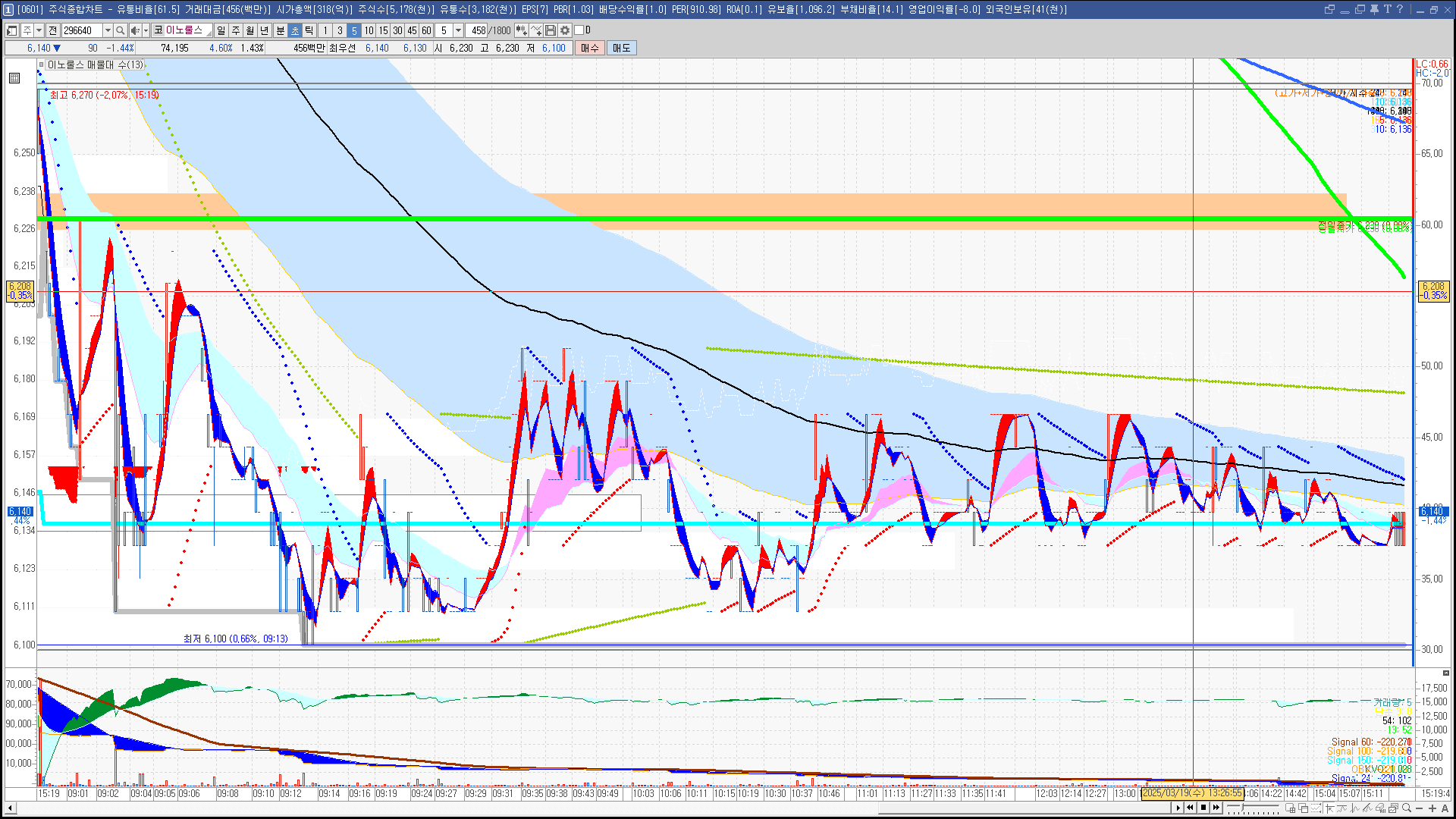This screenshot has width=1456, height=819.
Task: Expand the interval value 5 dropdown
Action: click(x=458, y=30)
